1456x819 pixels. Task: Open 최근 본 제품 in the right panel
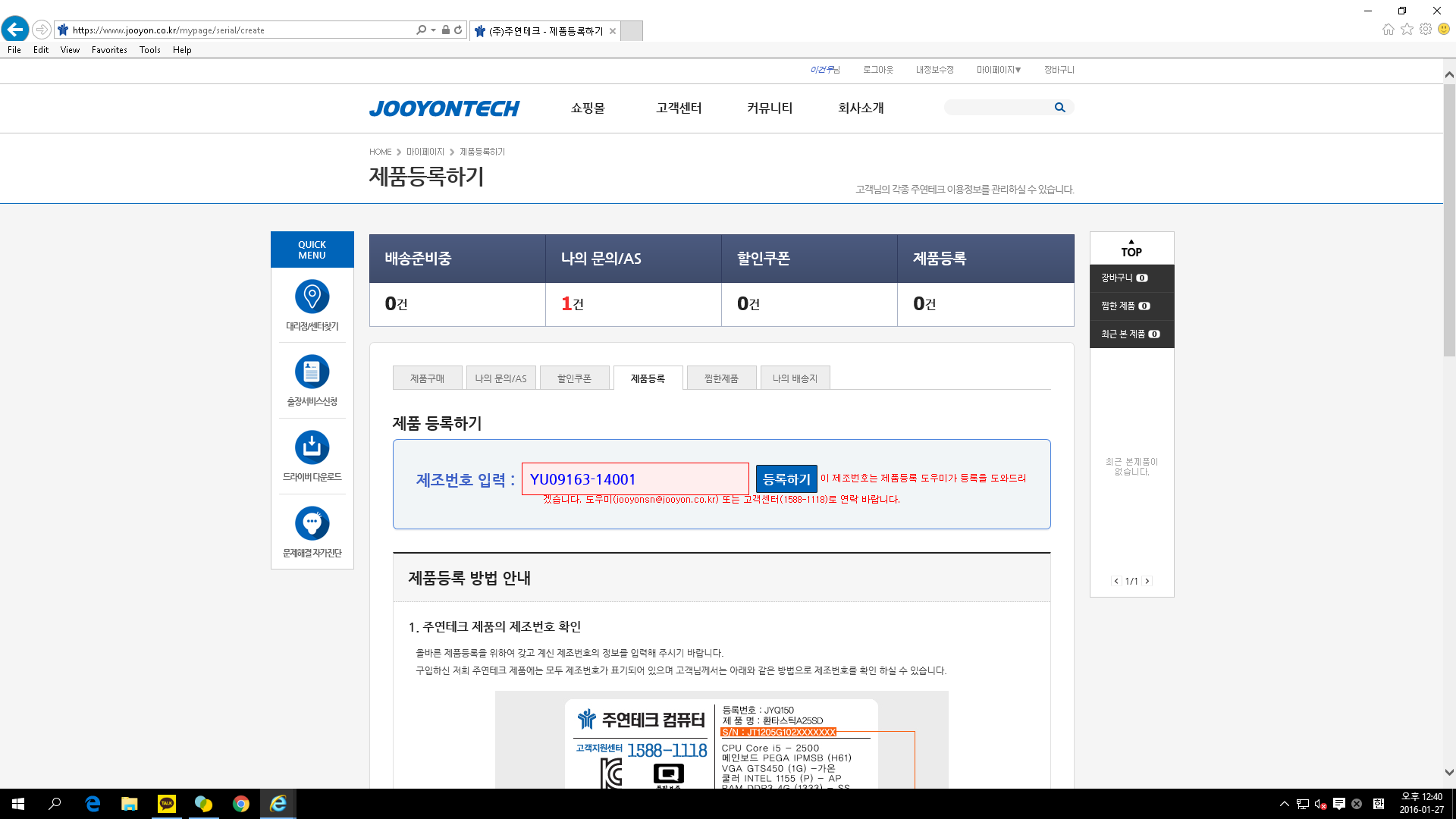coord(1131,334)
